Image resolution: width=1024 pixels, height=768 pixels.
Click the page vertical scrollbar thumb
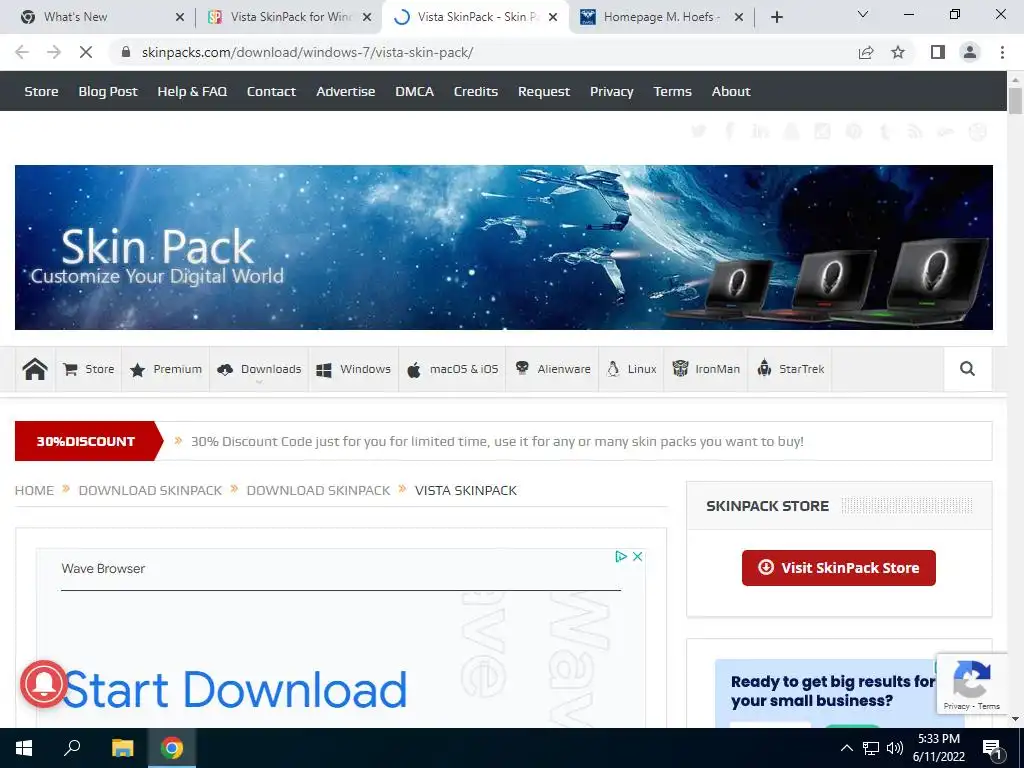click(1015, 101)
